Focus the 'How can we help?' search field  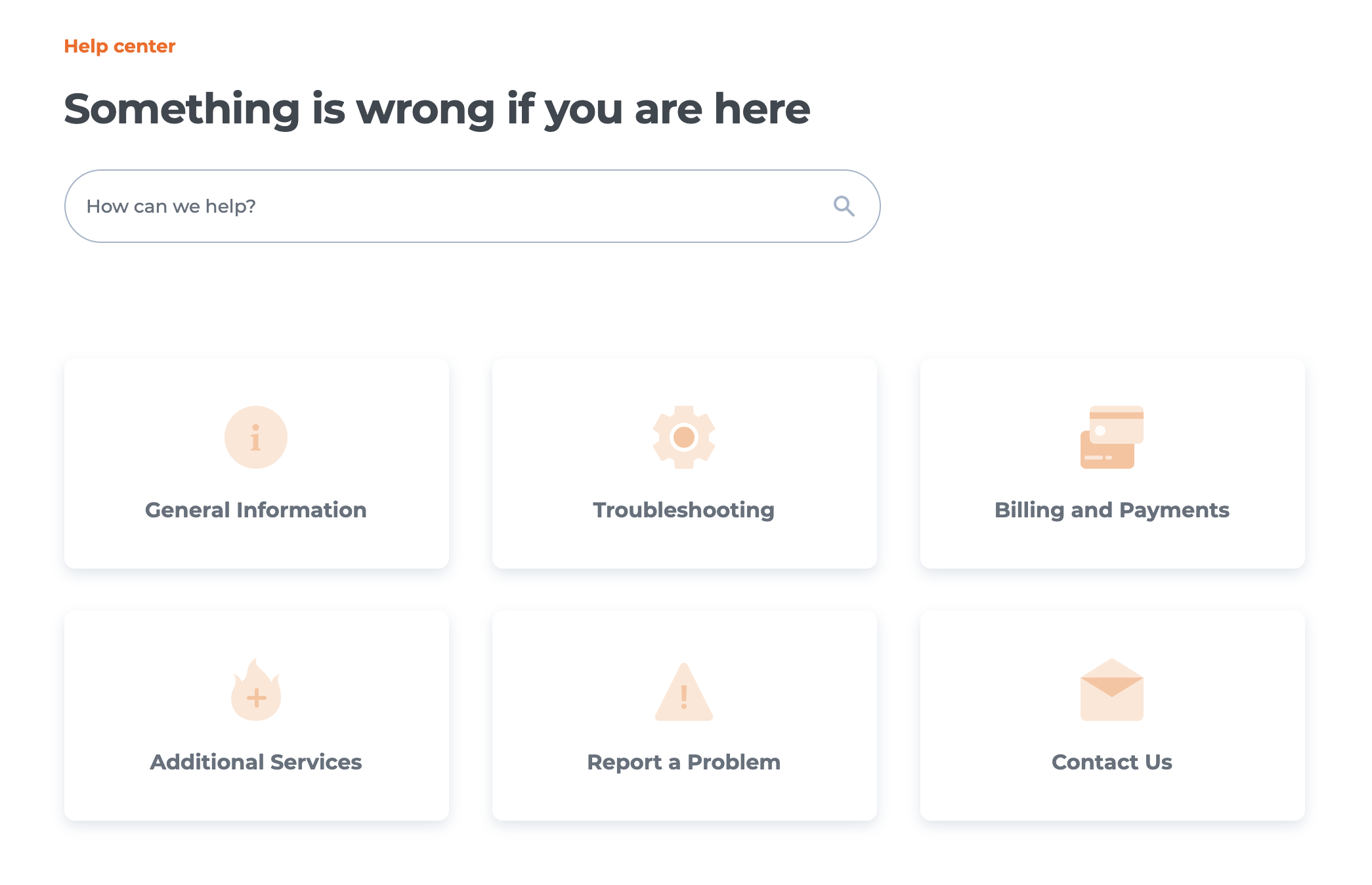(x=472, y=206)
